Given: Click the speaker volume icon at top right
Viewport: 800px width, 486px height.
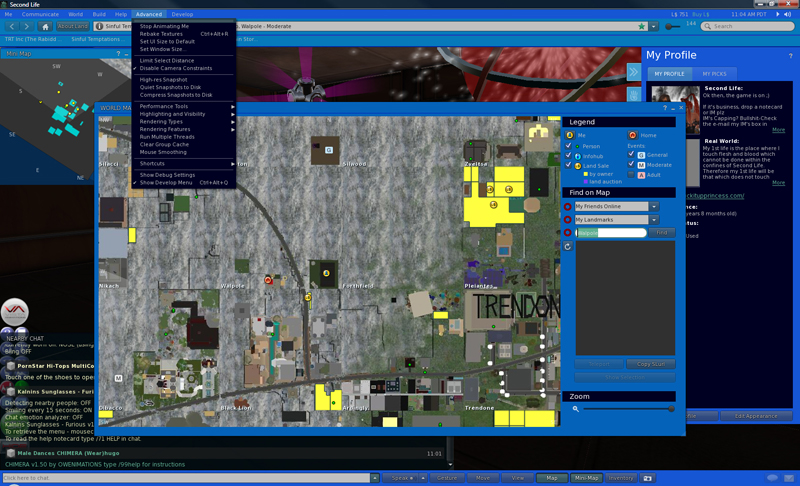Looking at the screenshot, I should [788, 15].
